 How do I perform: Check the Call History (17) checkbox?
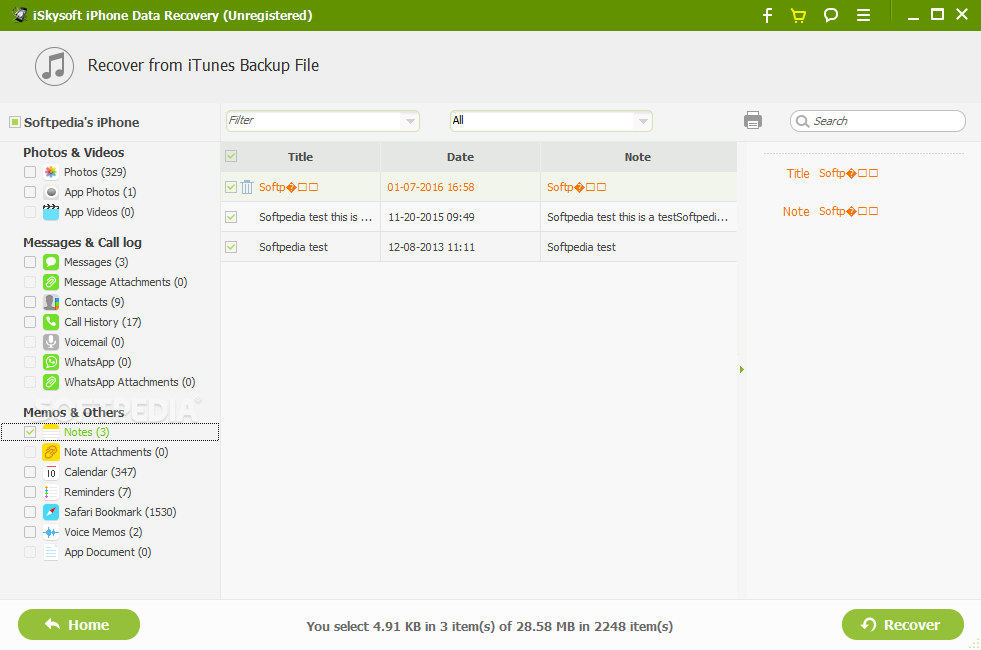click(x=29, y=322)
